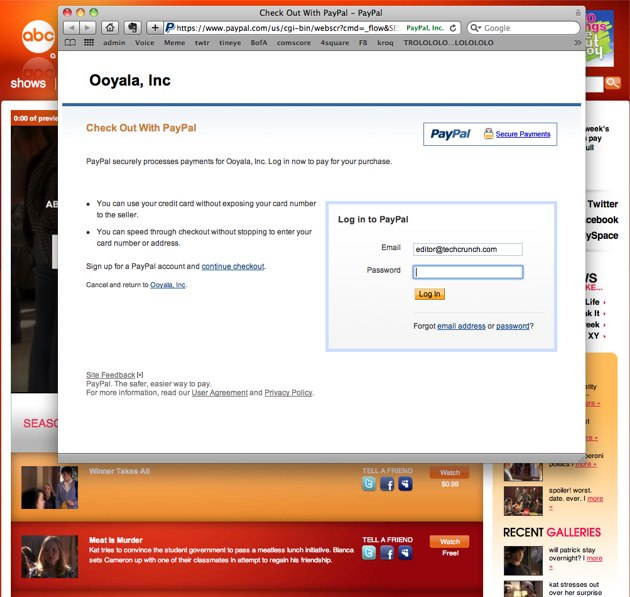This screenshot has height=597, width=630.
Task: Focus the Safari address bar URL
Action: [287, 28]
